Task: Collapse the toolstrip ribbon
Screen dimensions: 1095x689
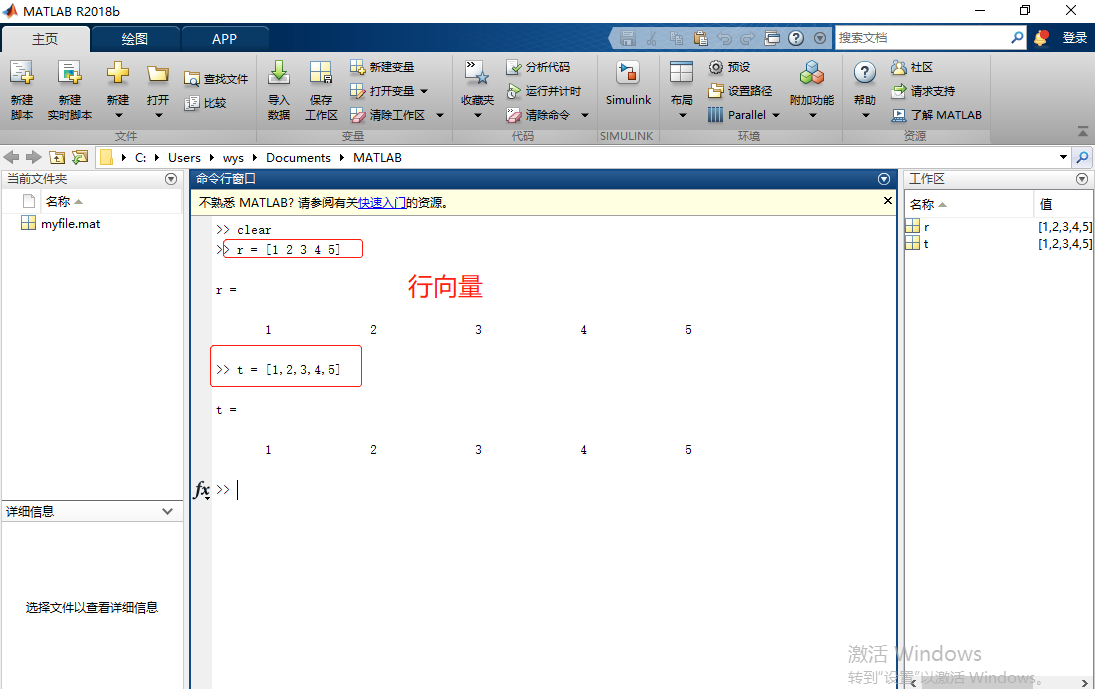Action: [x=1082, y=131]
